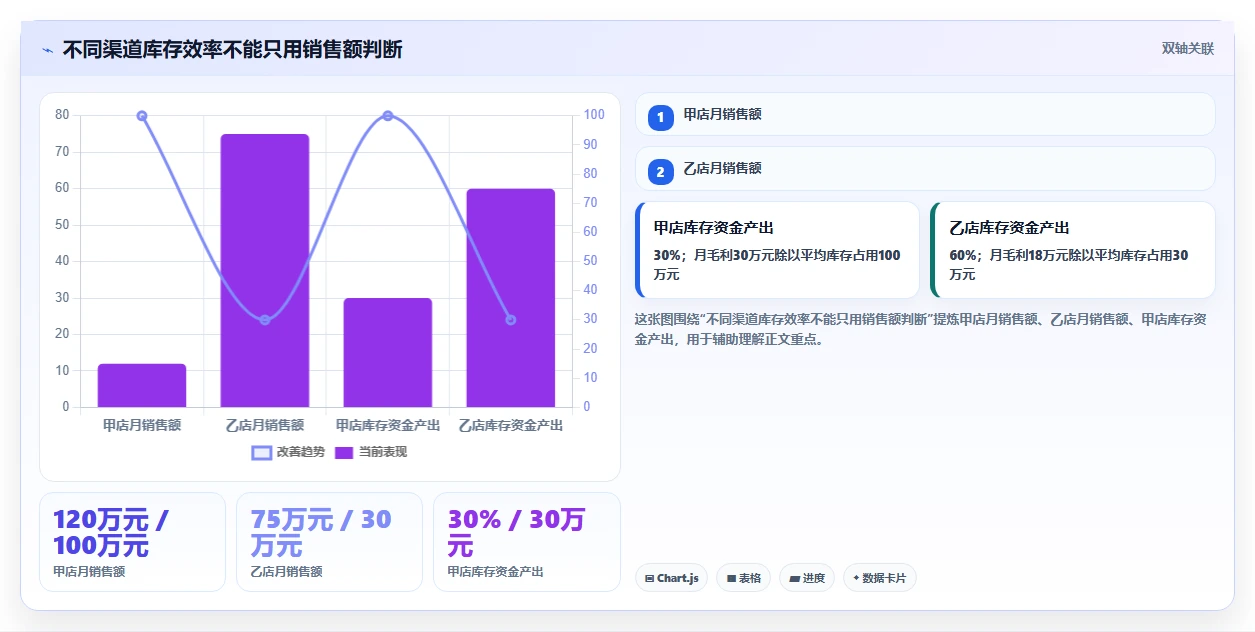Image resolution: width=1255 pixels, height=632 pixels.
Task: Click the blue number 2 badge
Action: (661, 172)
